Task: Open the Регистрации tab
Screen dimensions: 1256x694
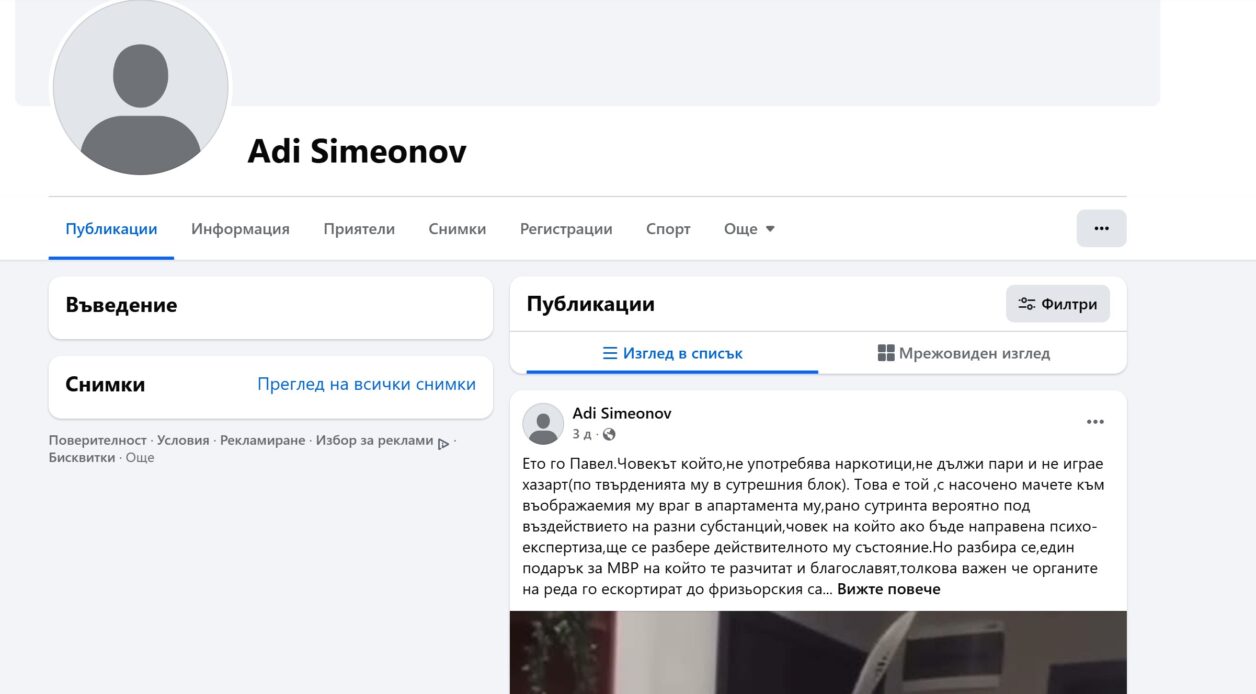Action: (566, 229)
